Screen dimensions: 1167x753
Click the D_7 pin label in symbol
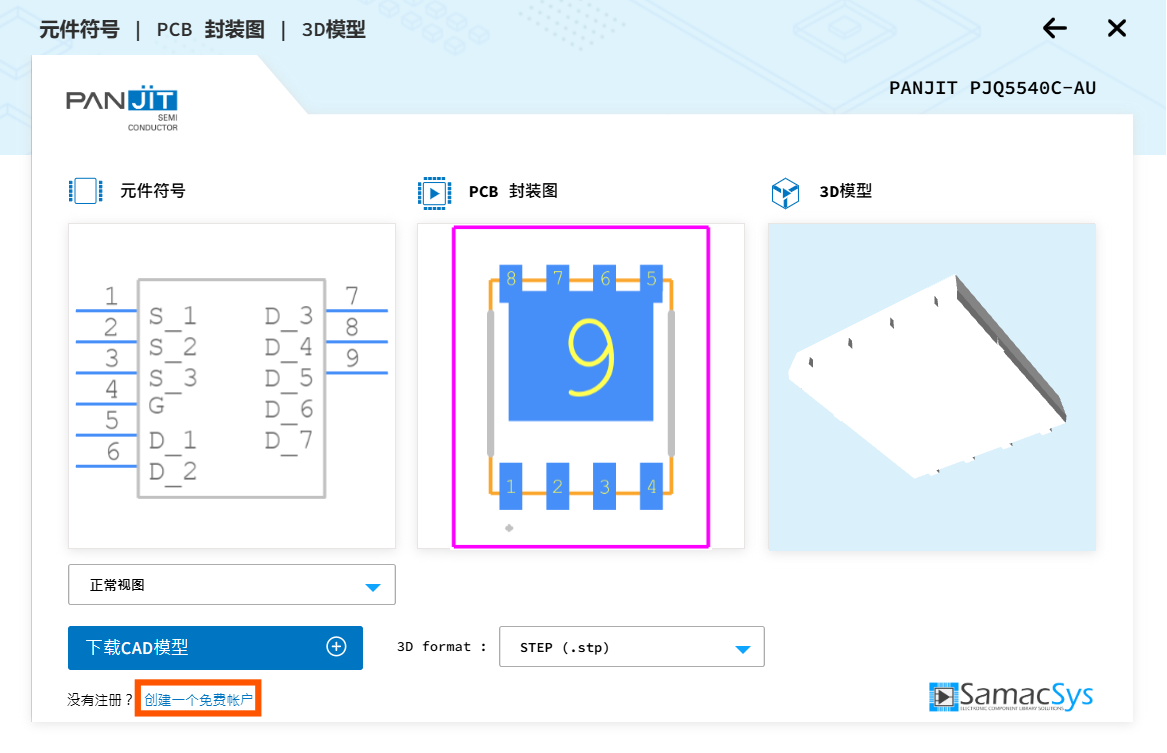[x=289, y=441]
